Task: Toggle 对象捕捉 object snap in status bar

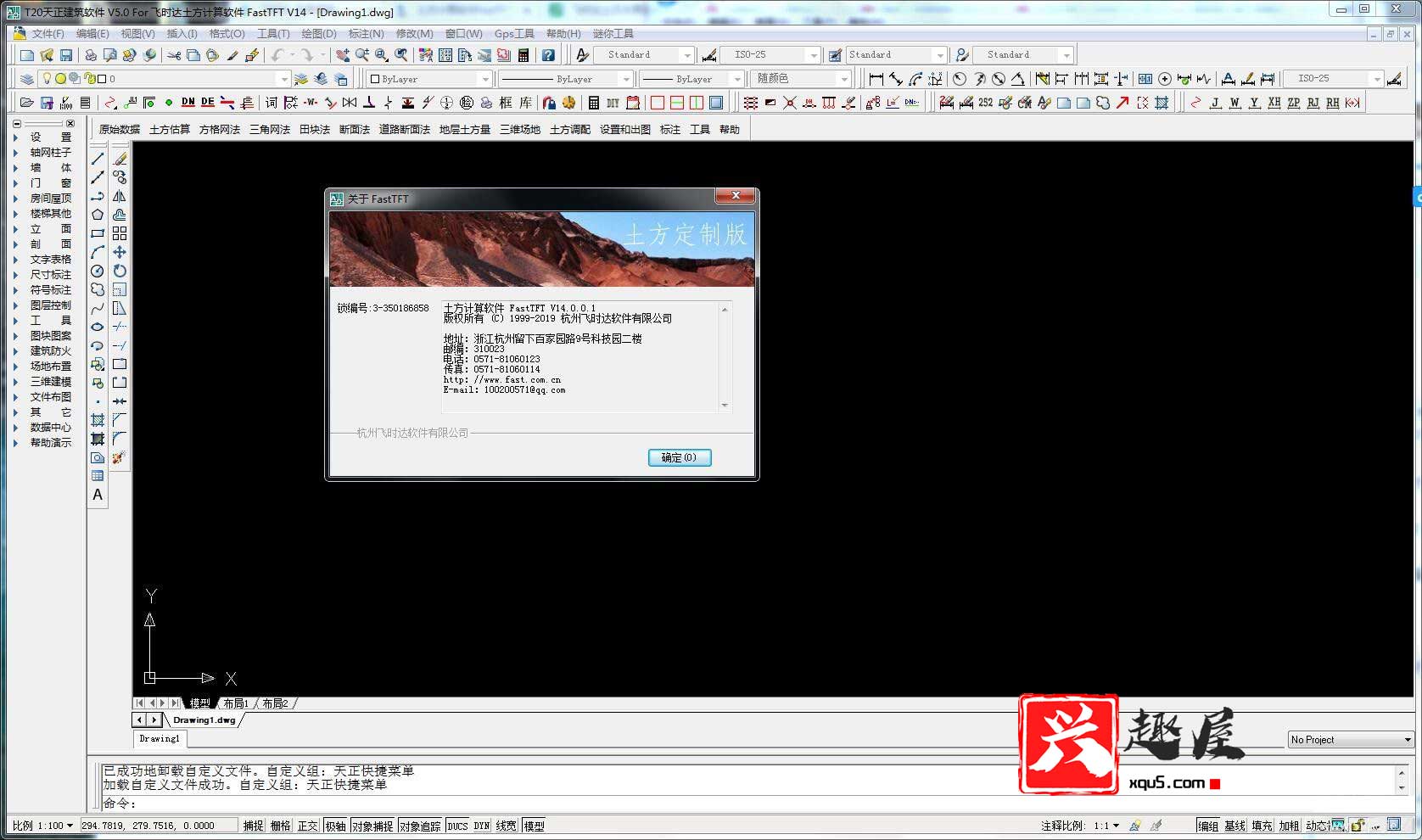Action: coord(372,826)
